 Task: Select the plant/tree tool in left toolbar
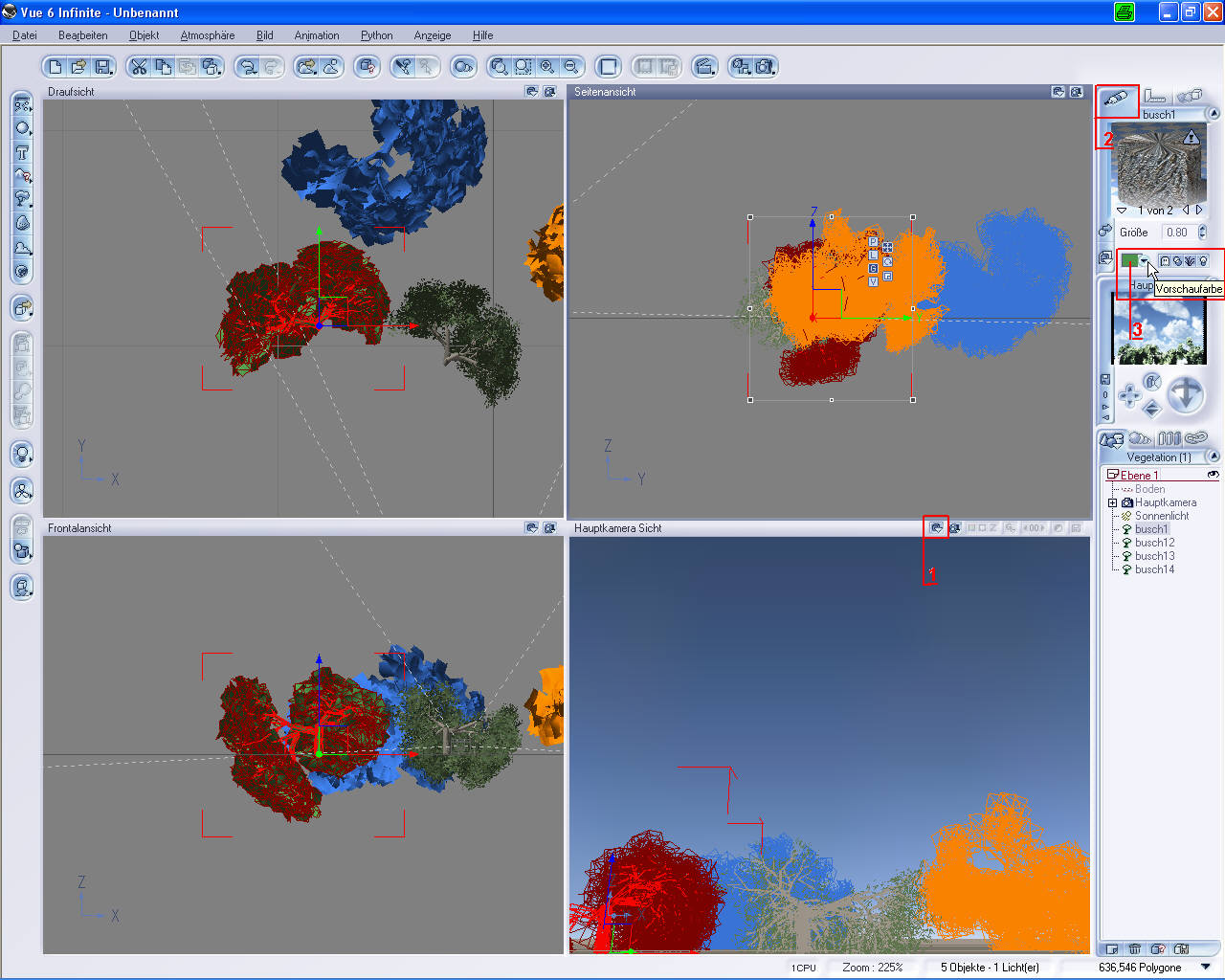22,199
